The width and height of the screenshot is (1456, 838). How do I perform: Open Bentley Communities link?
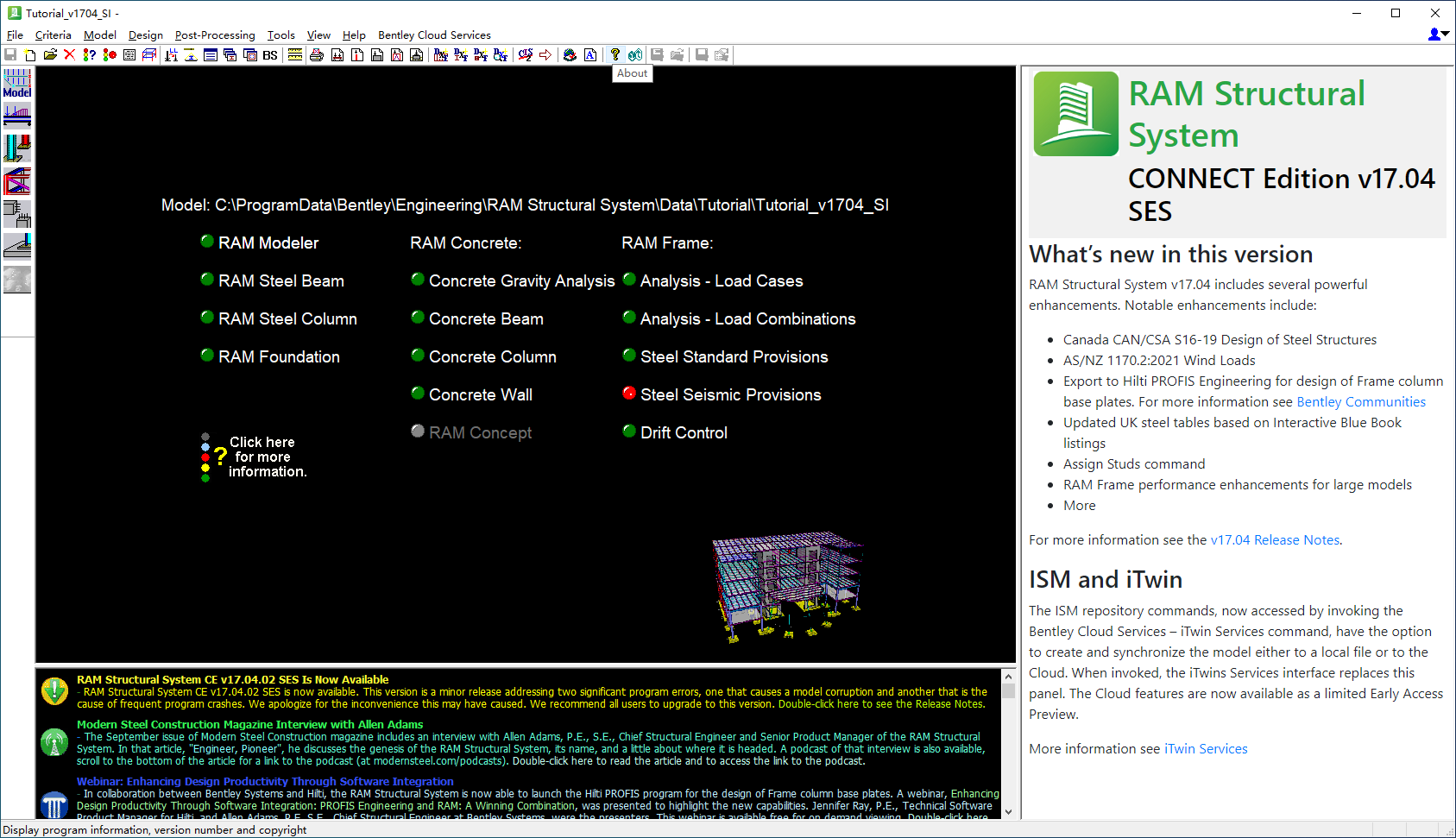[1361, 402]
